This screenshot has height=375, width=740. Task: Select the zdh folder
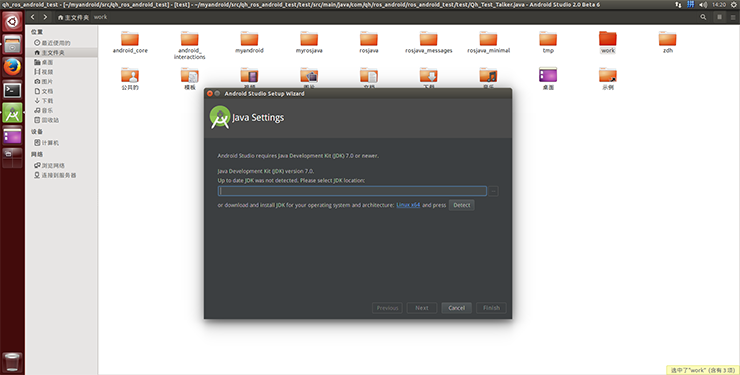point(667,42)
